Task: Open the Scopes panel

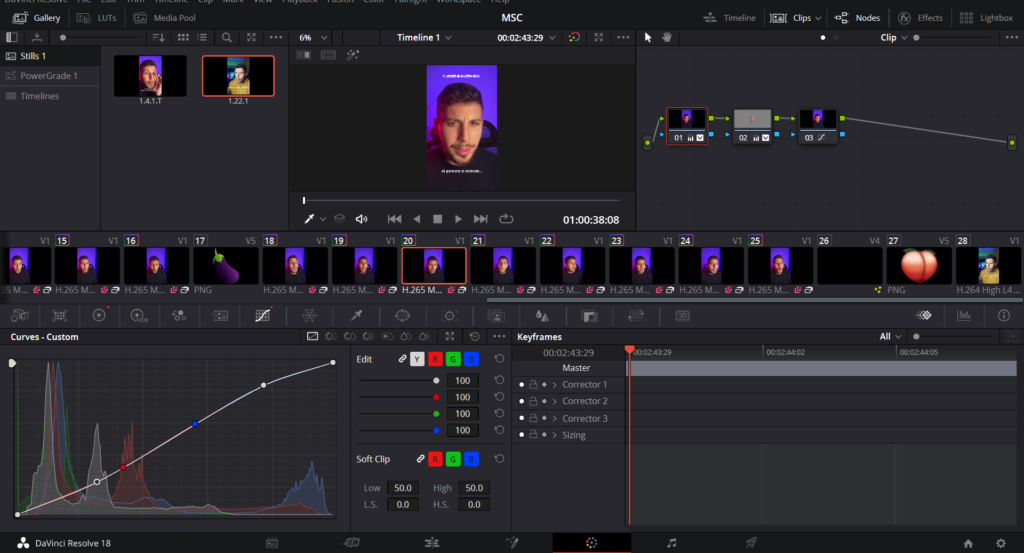Action: pos(964,316)
